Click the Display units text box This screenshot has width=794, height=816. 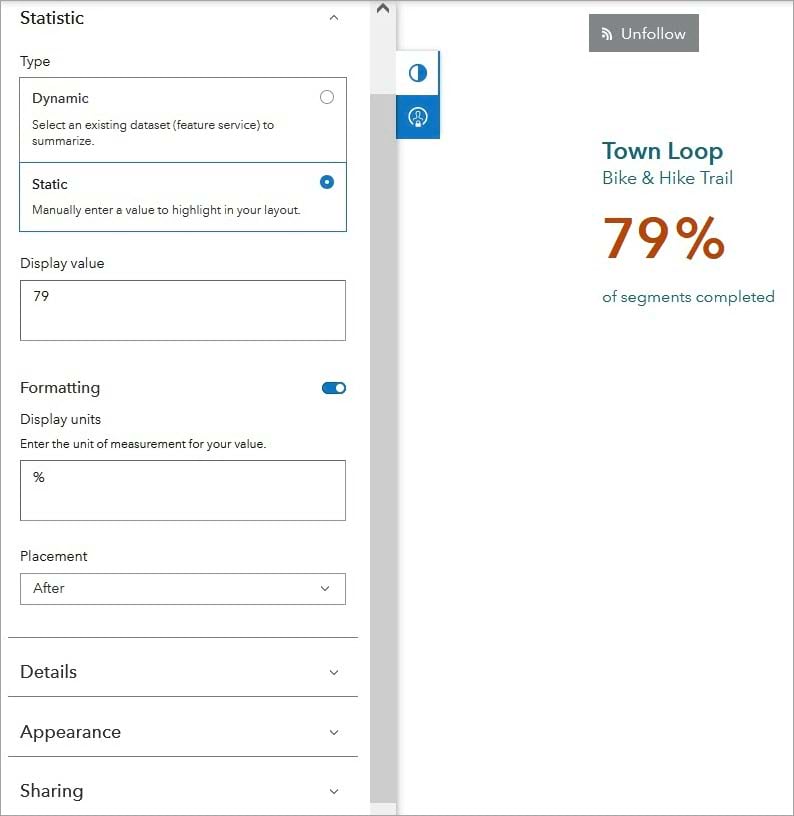[183, 490]
